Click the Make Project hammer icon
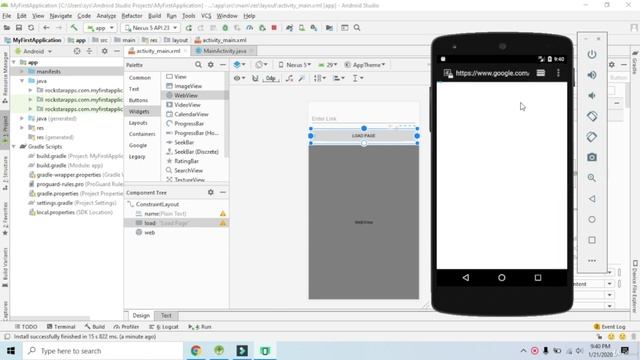This screenshot has width=640, height=360. (74, 28)
